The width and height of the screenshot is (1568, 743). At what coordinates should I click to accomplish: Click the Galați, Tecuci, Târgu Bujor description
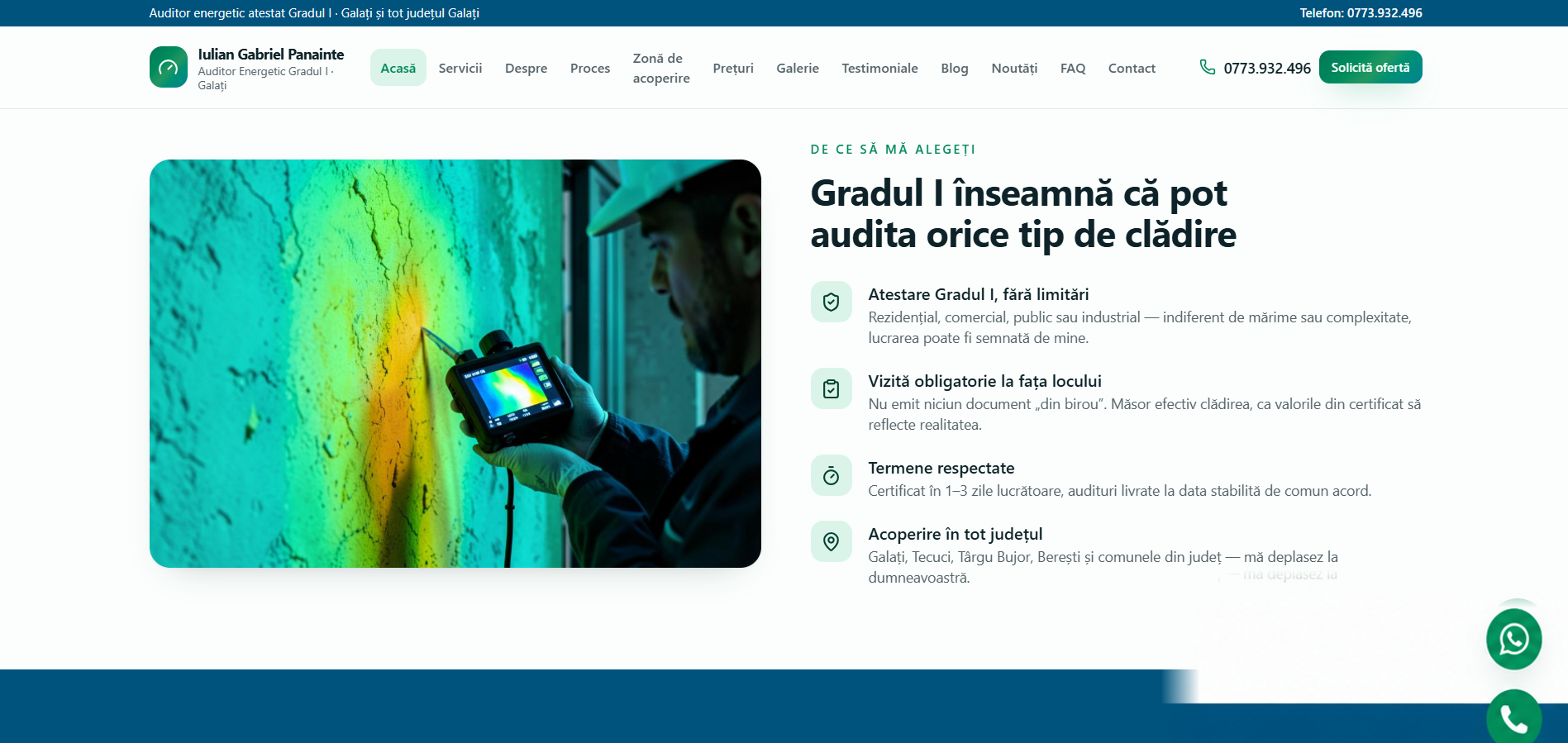tap(1103, 567)
